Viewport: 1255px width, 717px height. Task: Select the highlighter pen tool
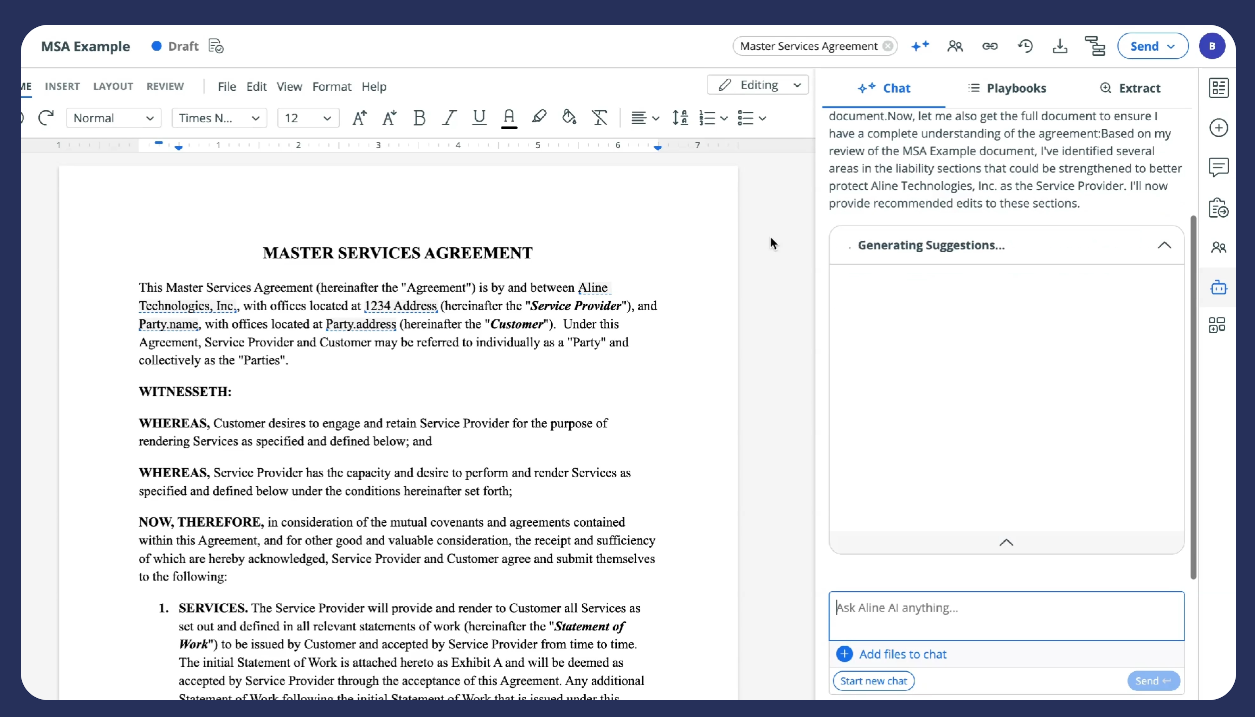click(539, 118)
